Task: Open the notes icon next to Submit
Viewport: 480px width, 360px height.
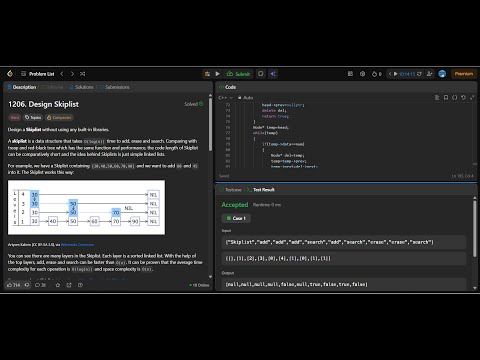Action: 261,74
